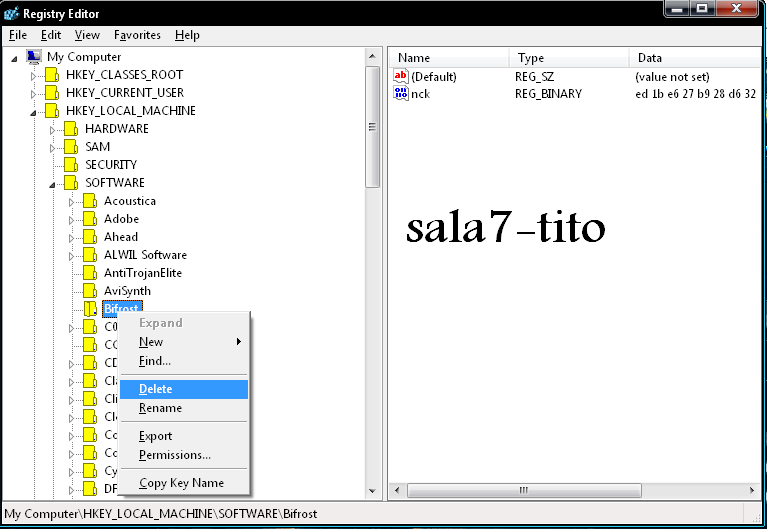The width and height of the screenshot is (767, 529).
Task: Click the values pane horizontal scrollbar thumb
Action: click(524, 490)
